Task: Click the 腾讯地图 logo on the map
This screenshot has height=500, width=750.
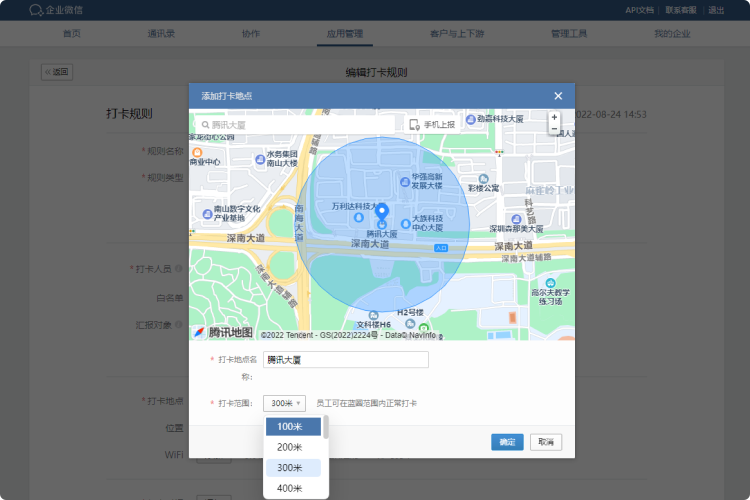Action: tap(222, 332)
